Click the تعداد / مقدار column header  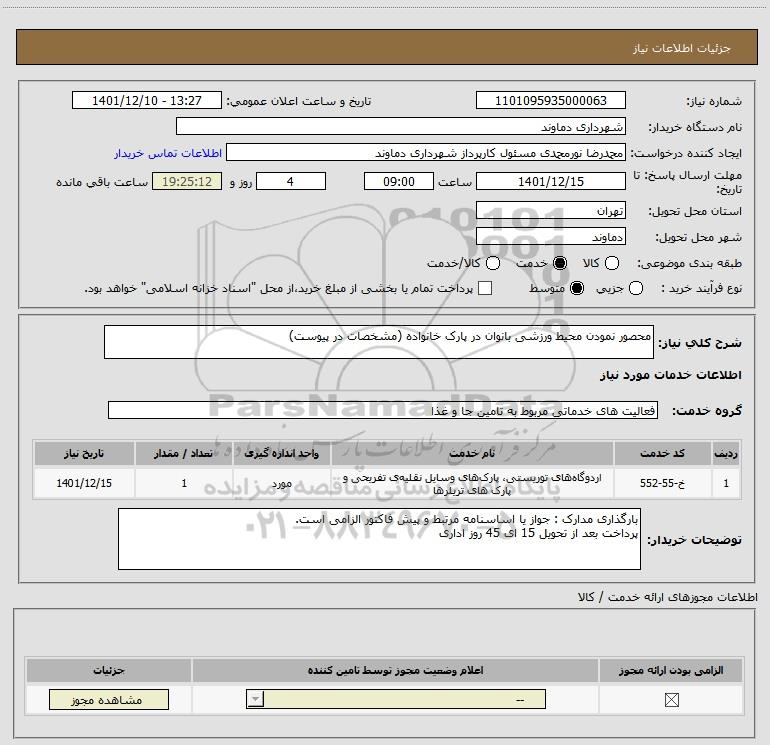(183, 454)
